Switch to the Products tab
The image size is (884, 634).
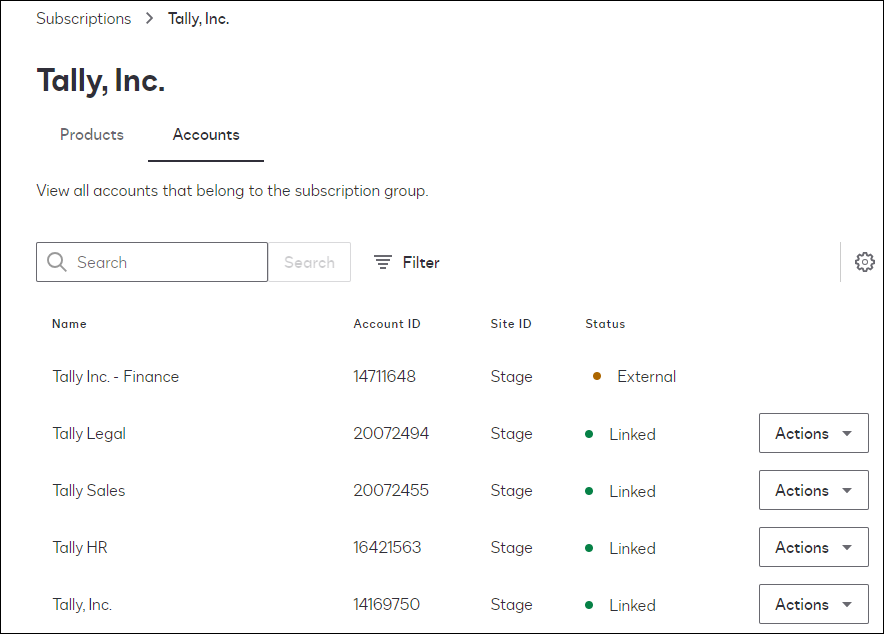91,134
